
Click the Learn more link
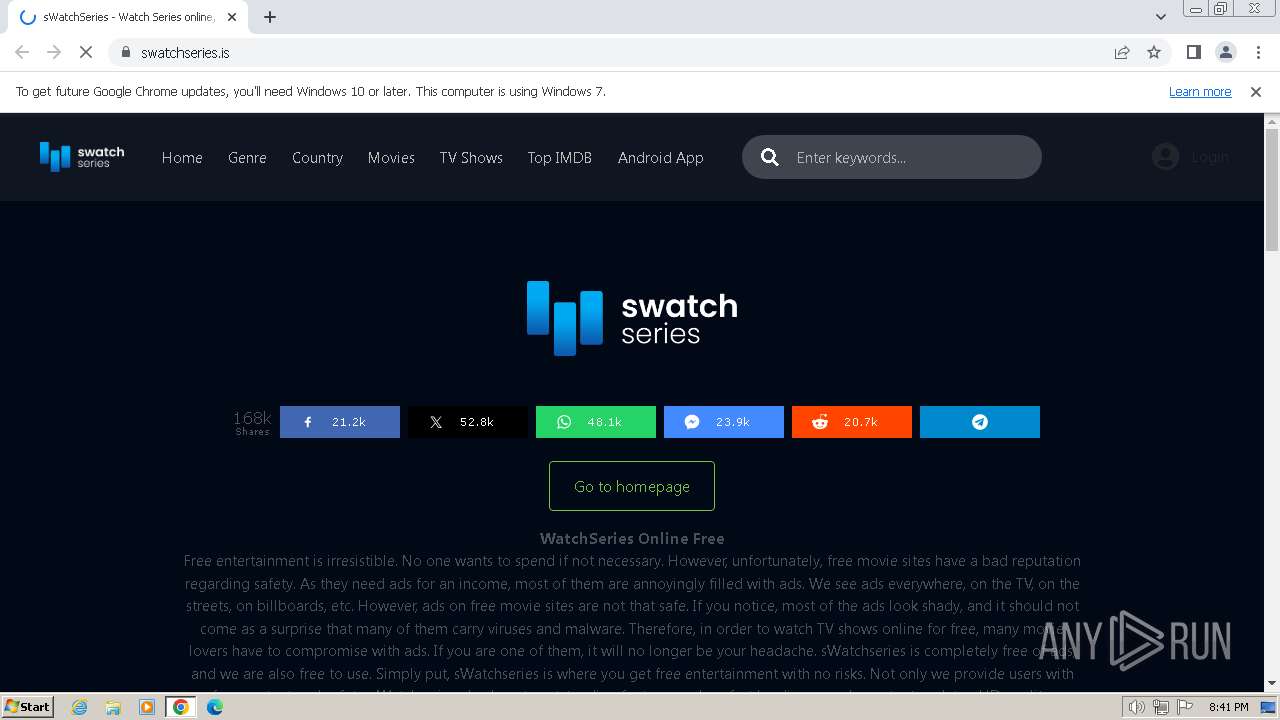coord(1200,91)
